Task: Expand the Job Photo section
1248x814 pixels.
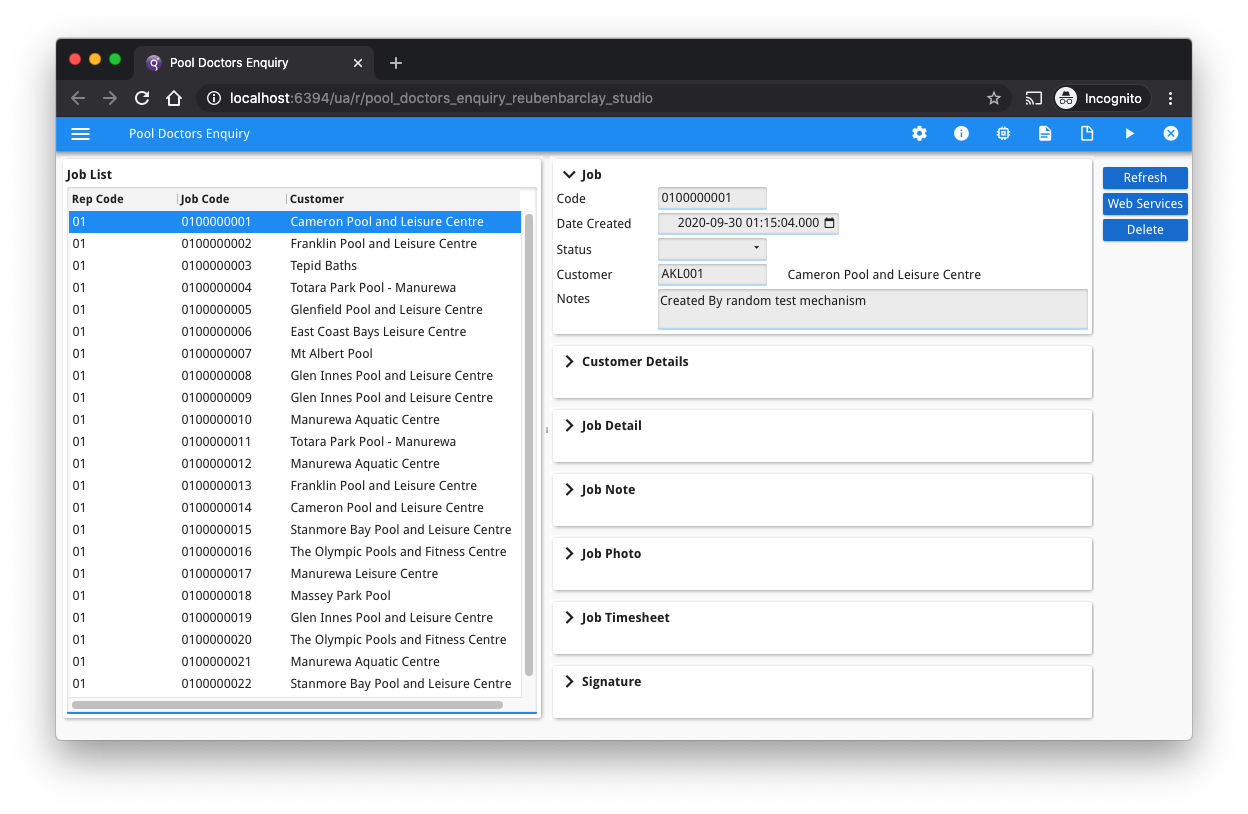Action: pyautogui.click(x=570, y=553)
